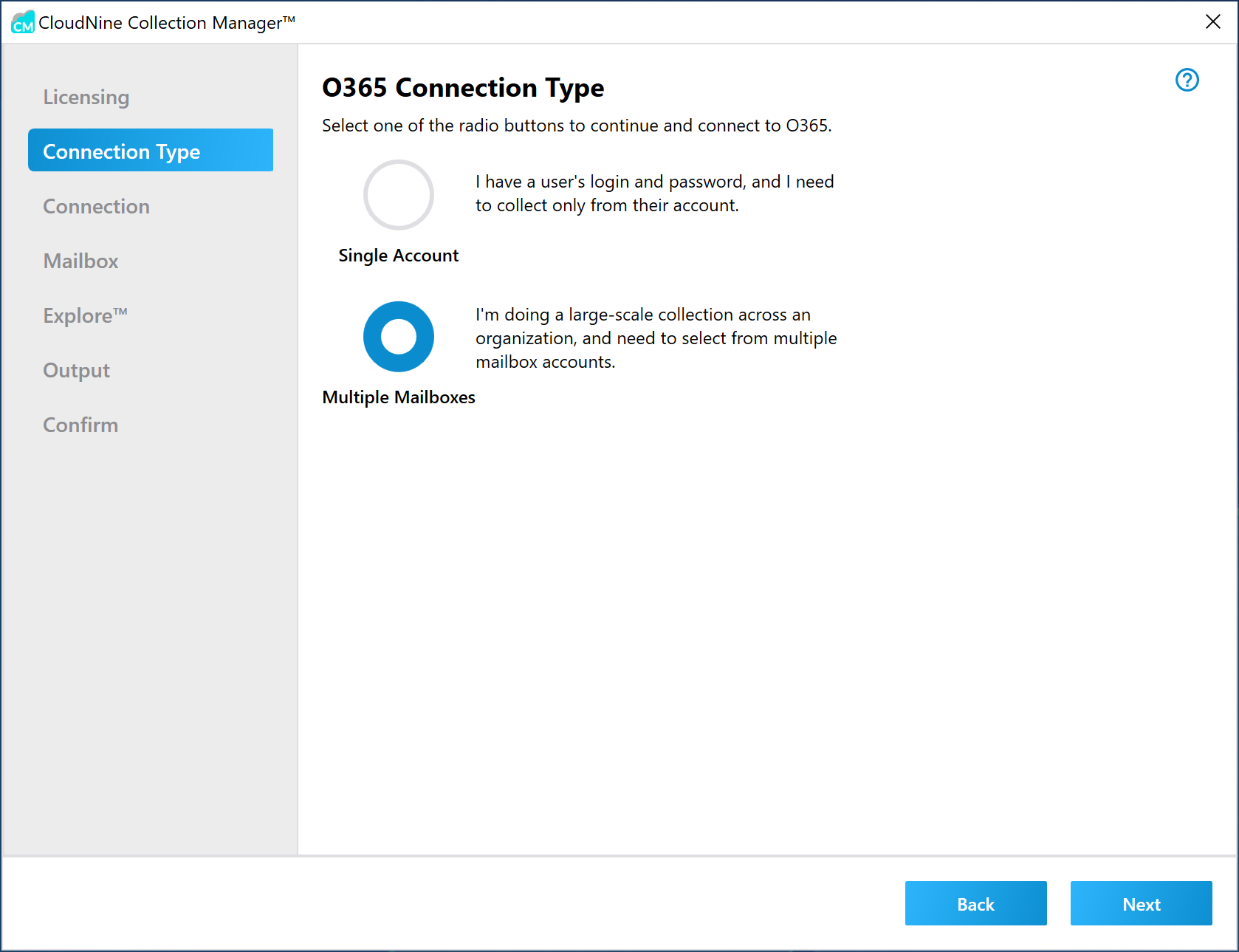This screenshot has height=952, width=1239.
Task: Click the O365 Connection Type heading
Action: tap(463, 88)
